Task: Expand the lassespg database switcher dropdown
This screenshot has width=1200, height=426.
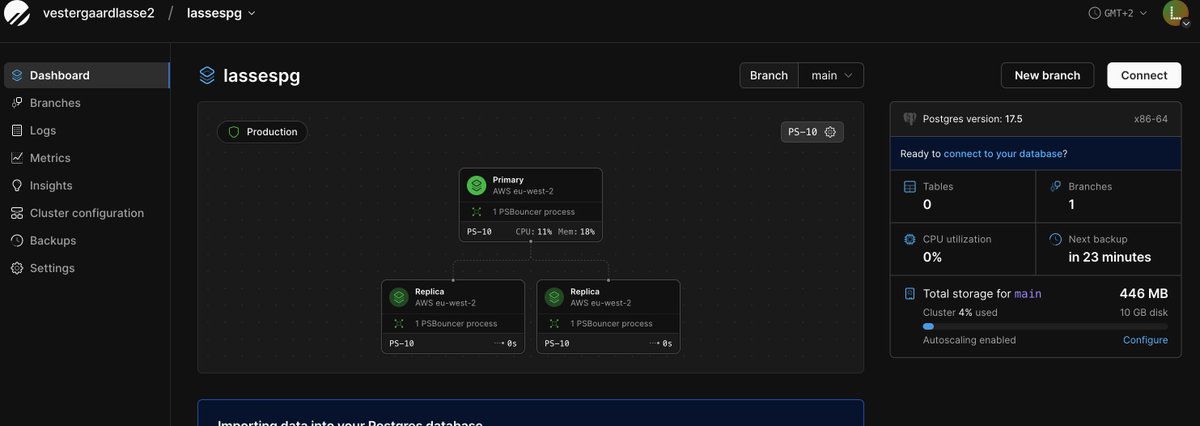Action: click(221, 13)
